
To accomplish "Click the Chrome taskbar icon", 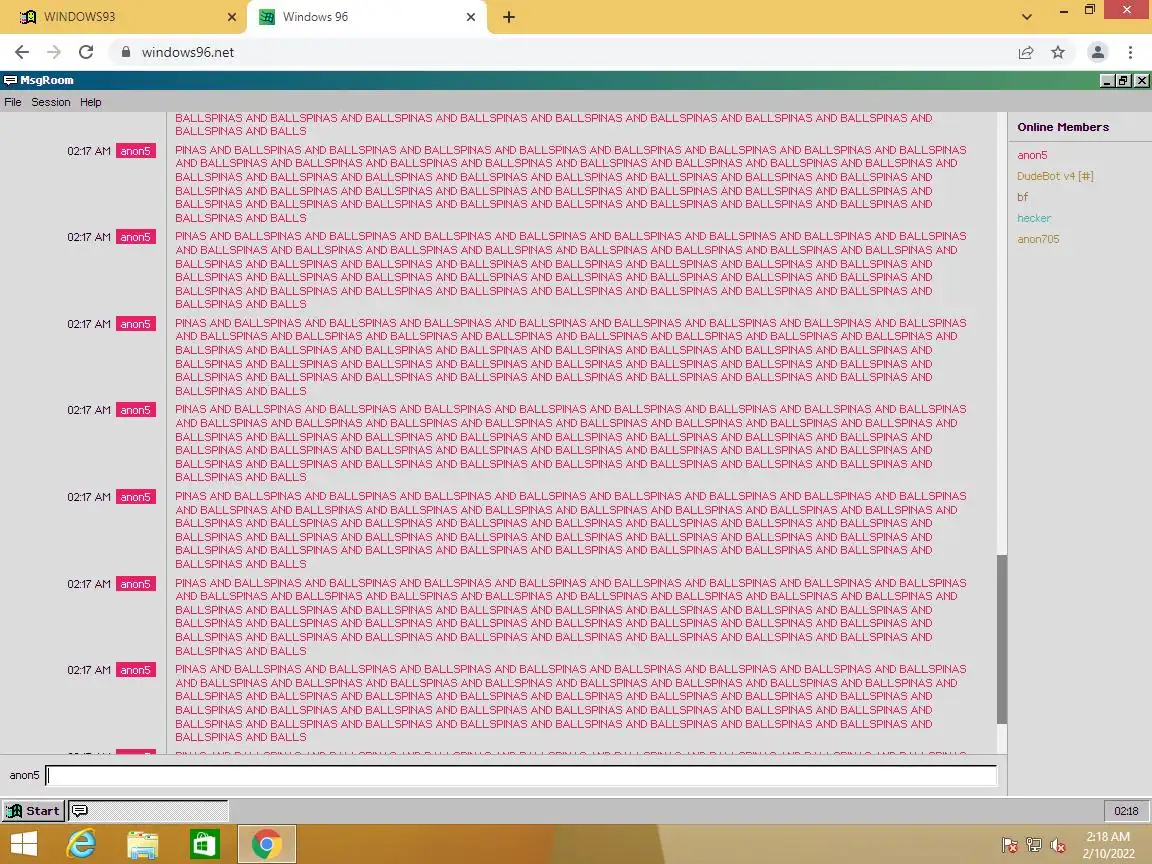I will tap(267, 844).
